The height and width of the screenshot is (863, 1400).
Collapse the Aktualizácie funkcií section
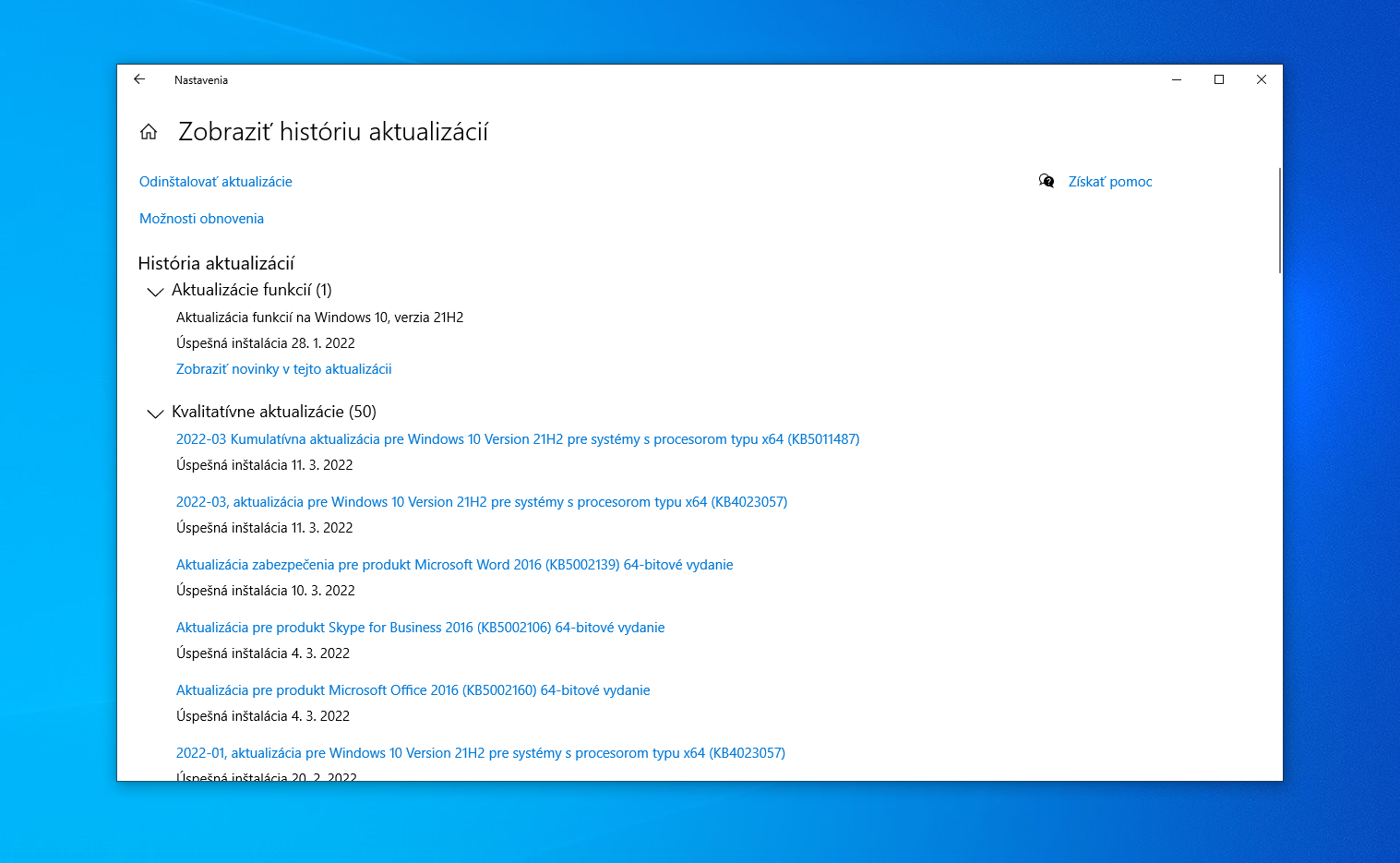point(155,292)
